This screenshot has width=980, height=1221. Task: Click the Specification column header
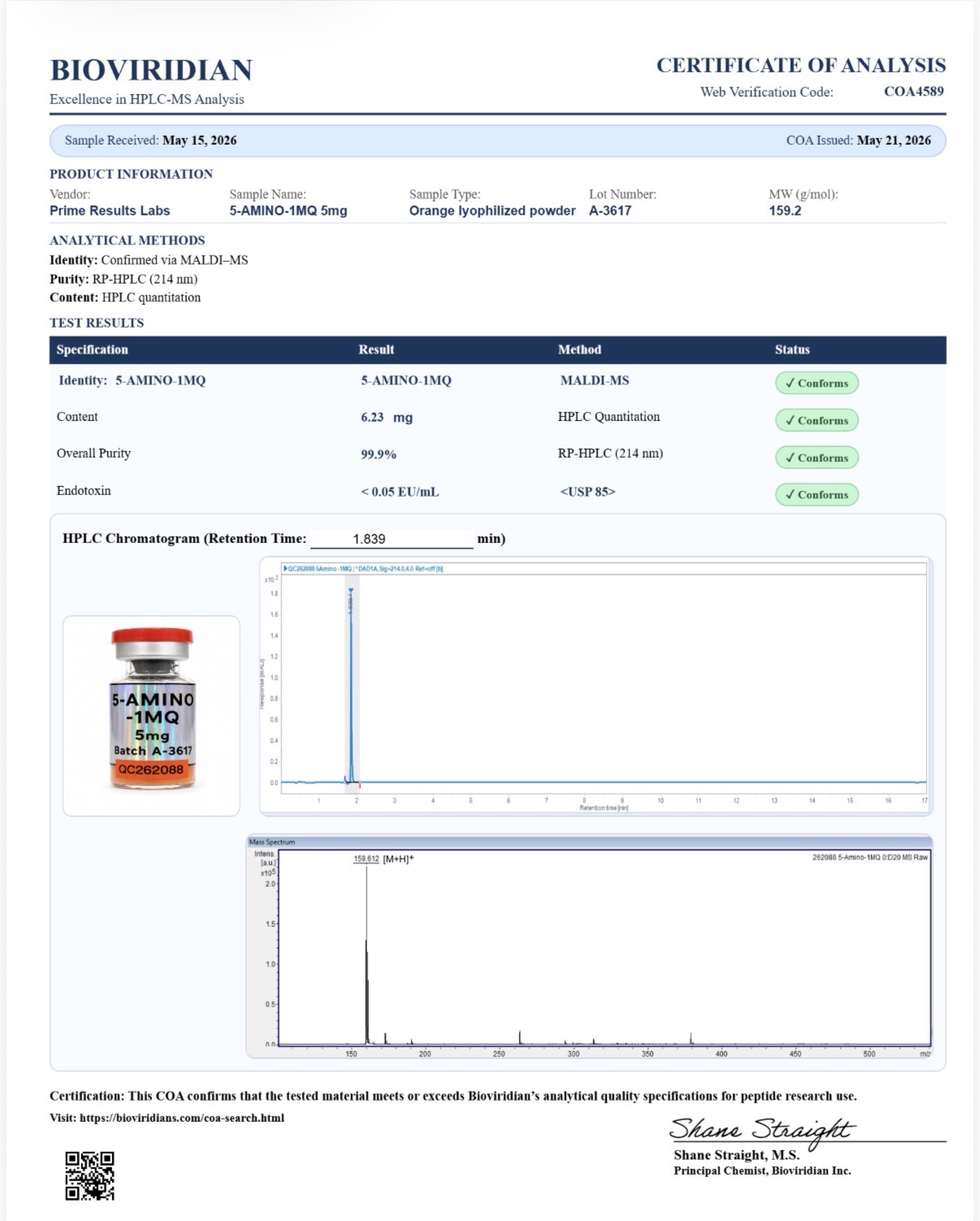93,350
